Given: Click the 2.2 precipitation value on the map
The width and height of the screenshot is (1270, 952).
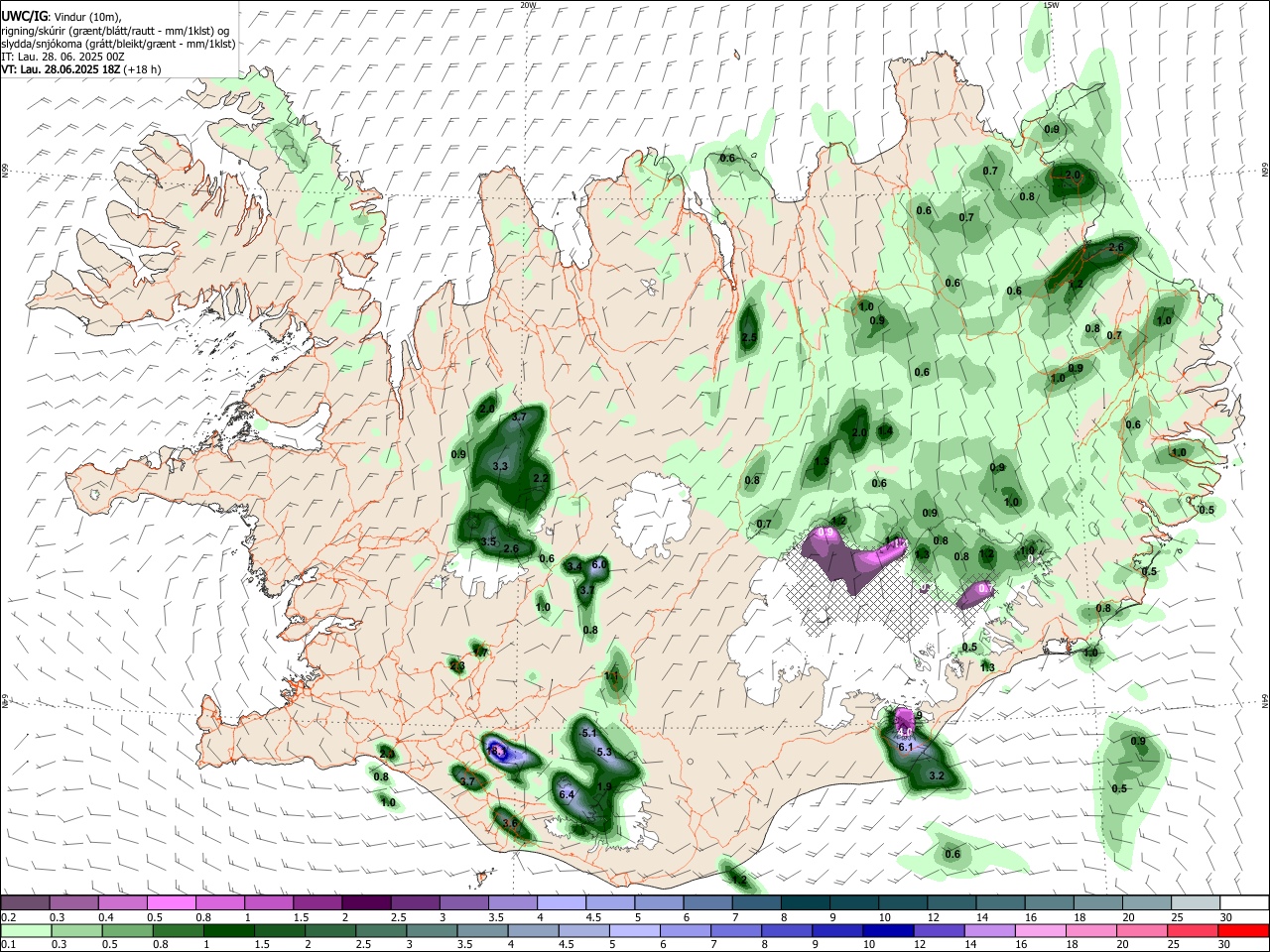Looking at the screenshot, I should coord(541,478).
